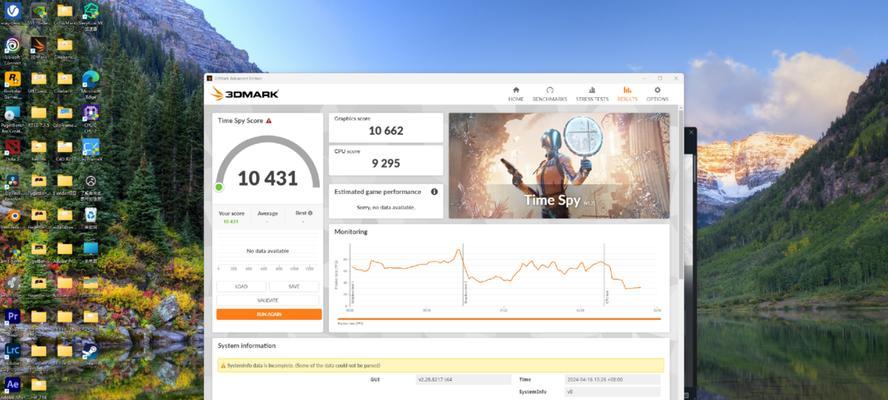
Task: Open the green hexagon app shortcut
Action: point(91,14)
